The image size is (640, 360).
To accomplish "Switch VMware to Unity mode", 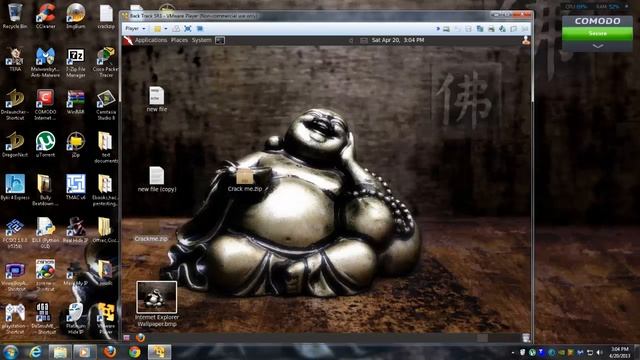I will click(x=200, y=29).
